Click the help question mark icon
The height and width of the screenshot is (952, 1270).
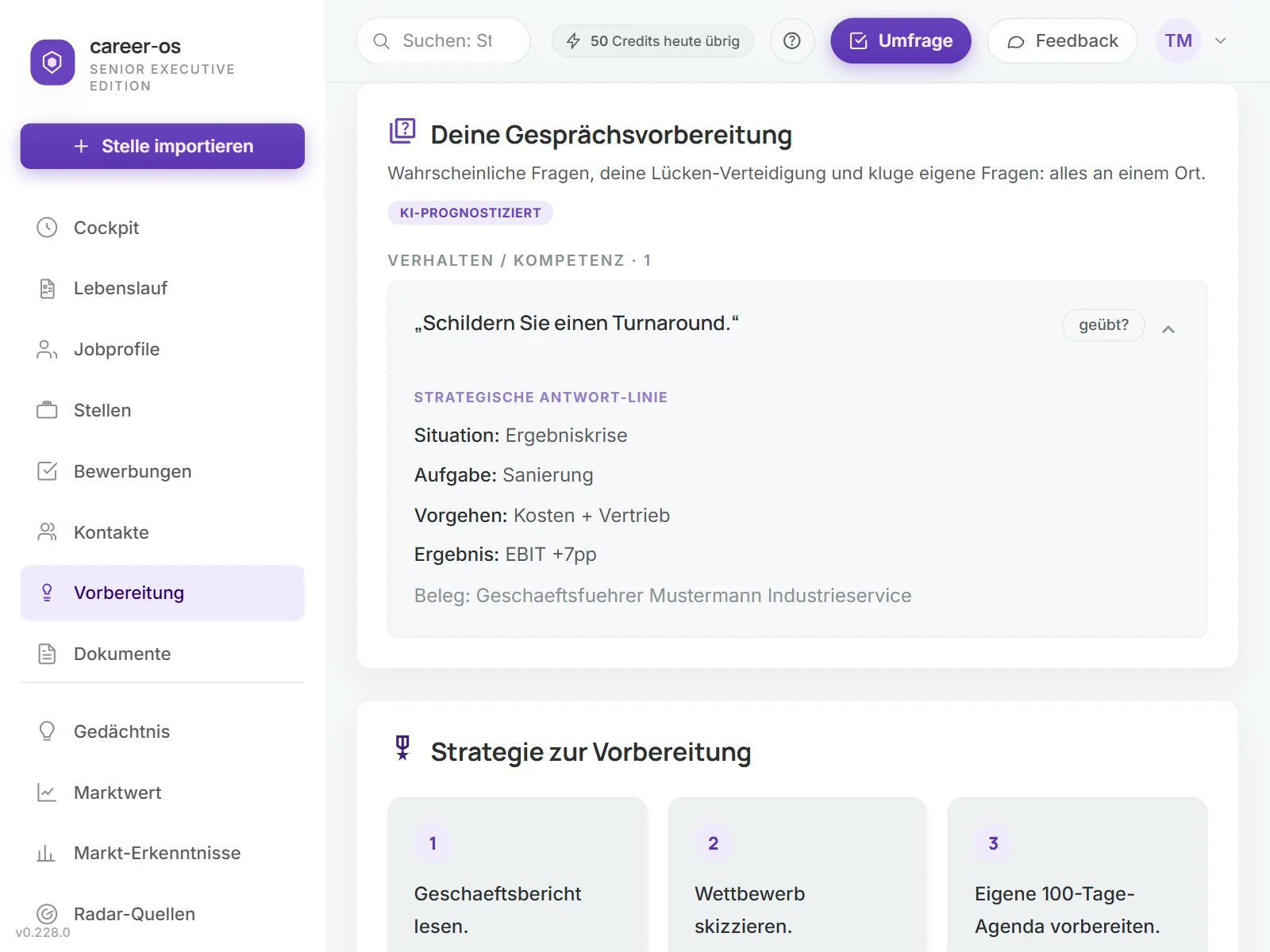(x=791, y=41)
